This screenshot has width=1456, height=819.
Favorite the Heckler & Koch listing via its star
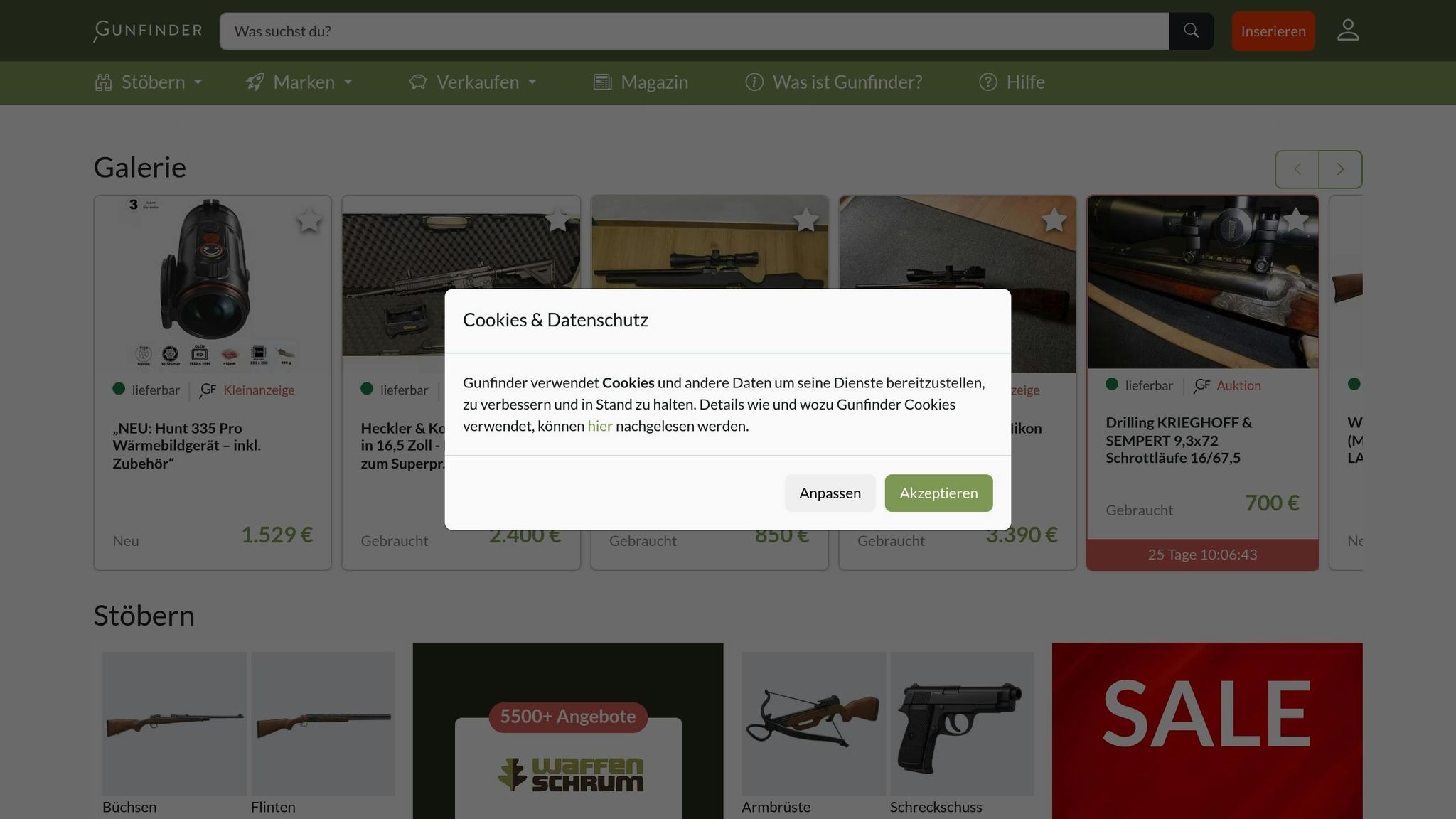coord(559,221)
